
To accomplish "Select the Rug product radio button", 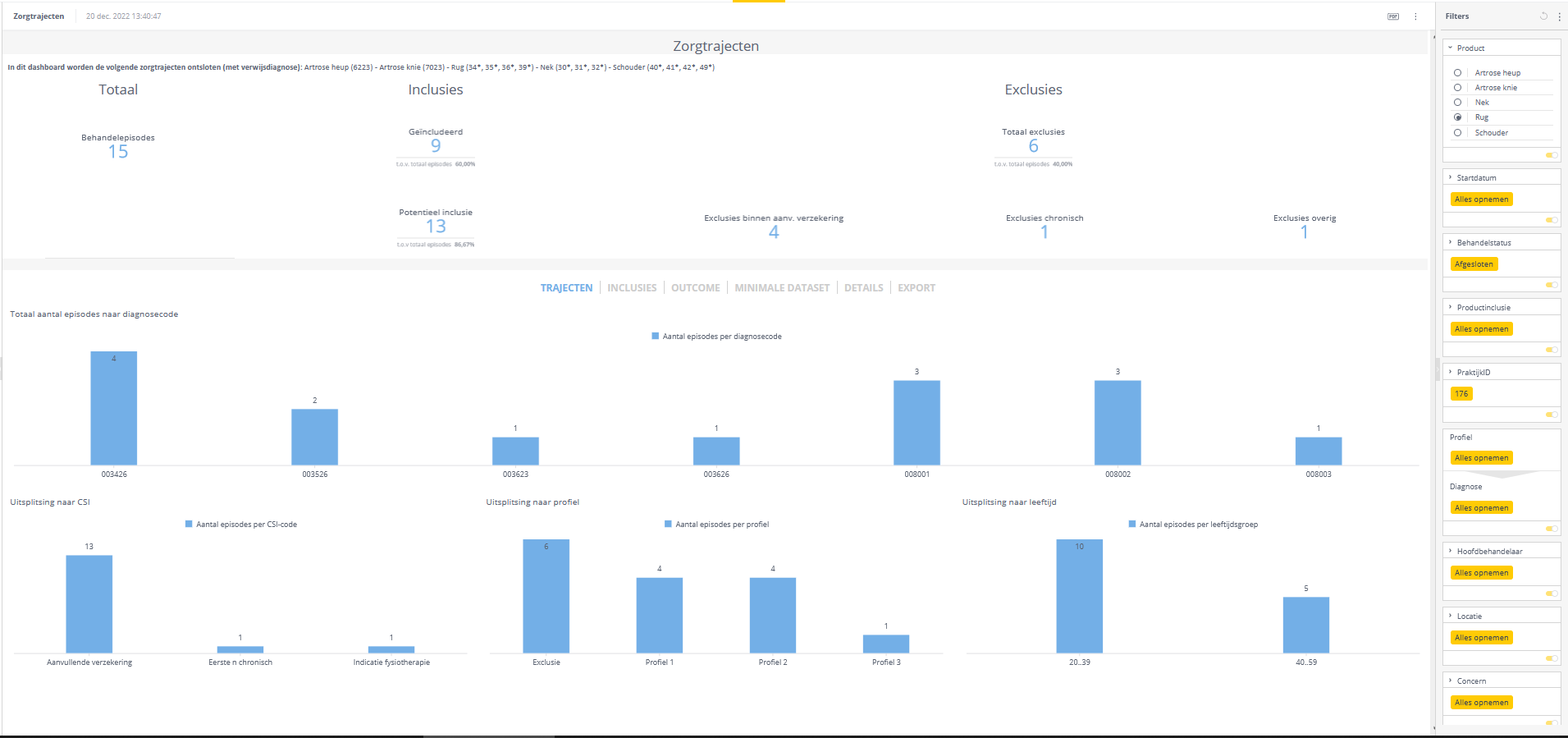I will [x=1458, y=117].
